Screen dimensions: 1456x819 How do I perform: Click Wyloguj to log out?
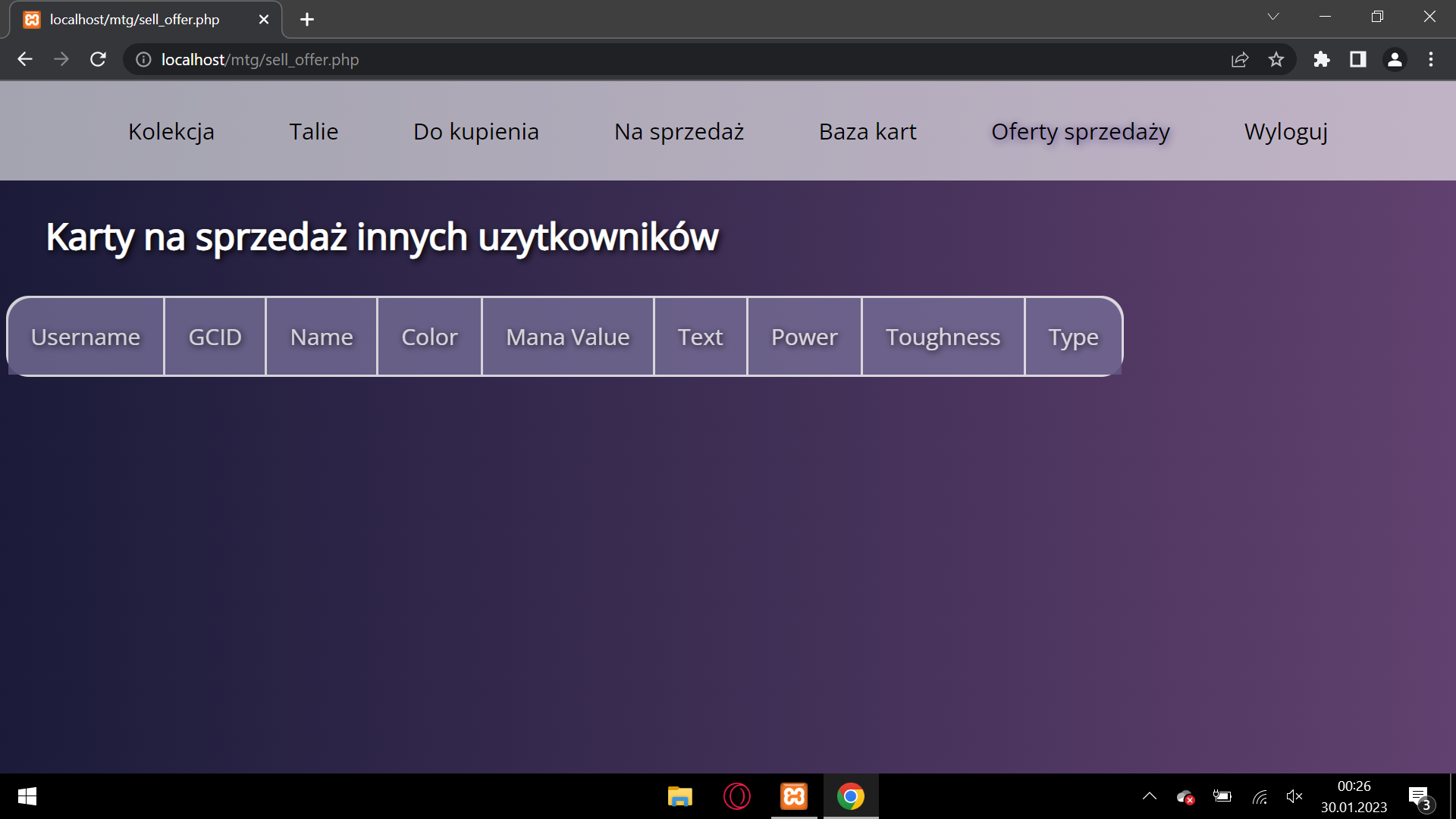pos(1286,131)
